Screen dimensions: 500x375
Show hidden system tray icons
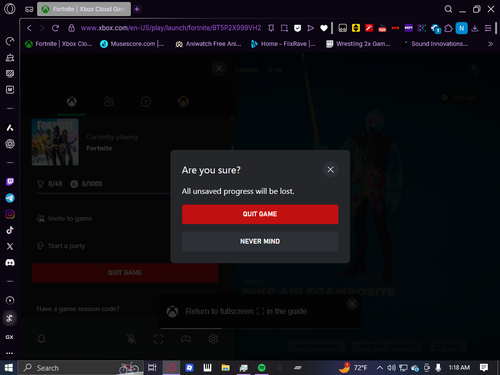tap(379, 368)
